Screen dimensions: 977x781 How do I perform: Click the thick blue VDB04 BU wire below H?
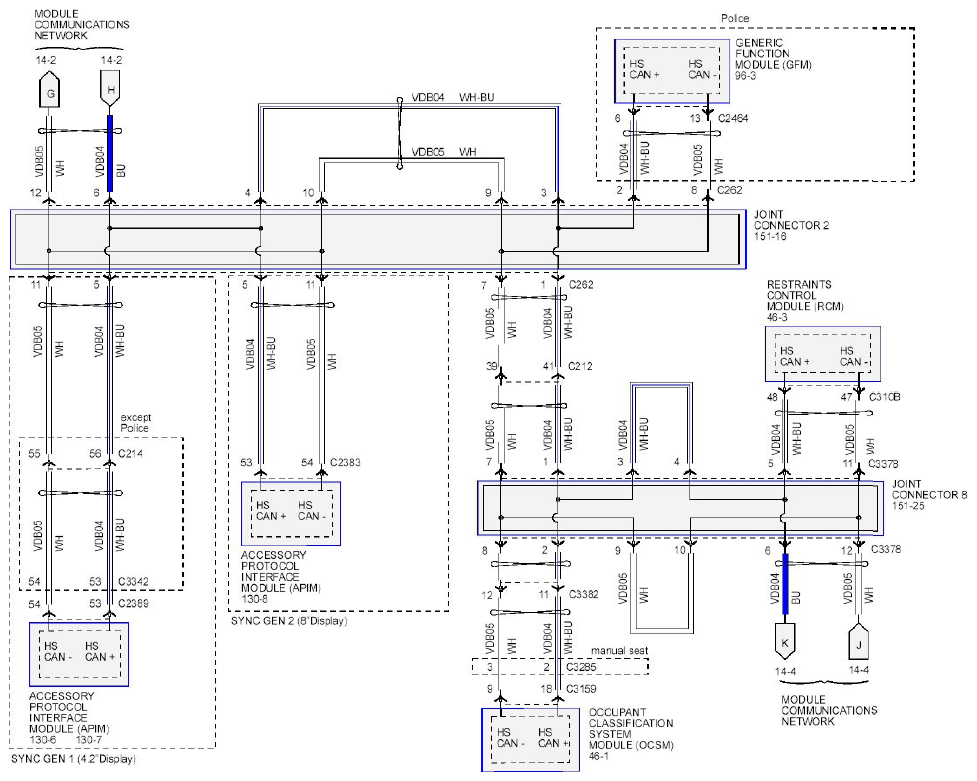(x=110, y=153)
